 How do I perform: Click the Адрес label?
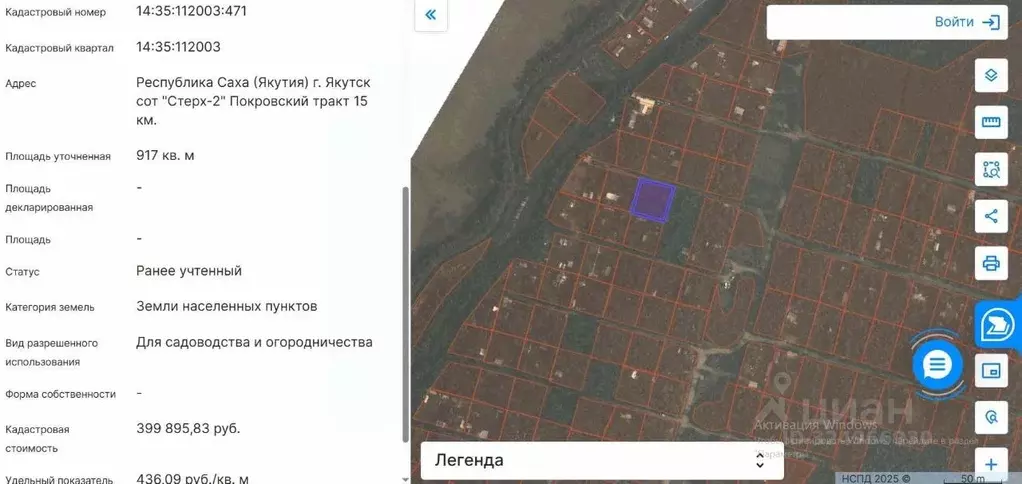coord(21,84)
